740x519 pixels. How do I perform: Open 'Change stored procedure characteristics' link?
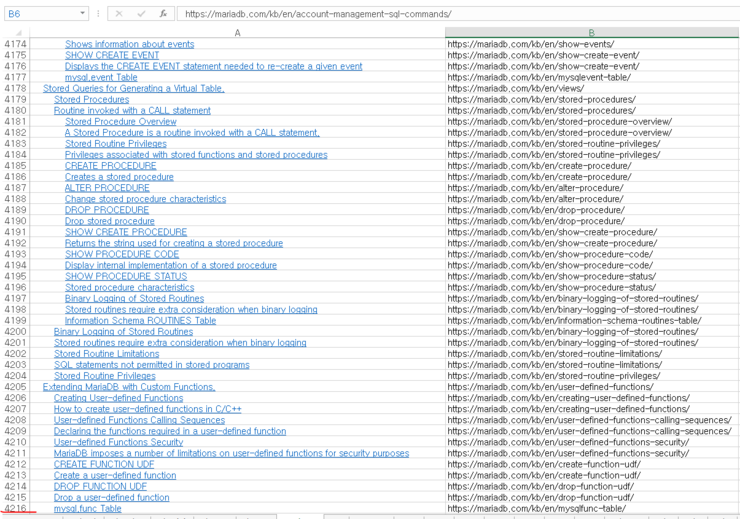145,199
